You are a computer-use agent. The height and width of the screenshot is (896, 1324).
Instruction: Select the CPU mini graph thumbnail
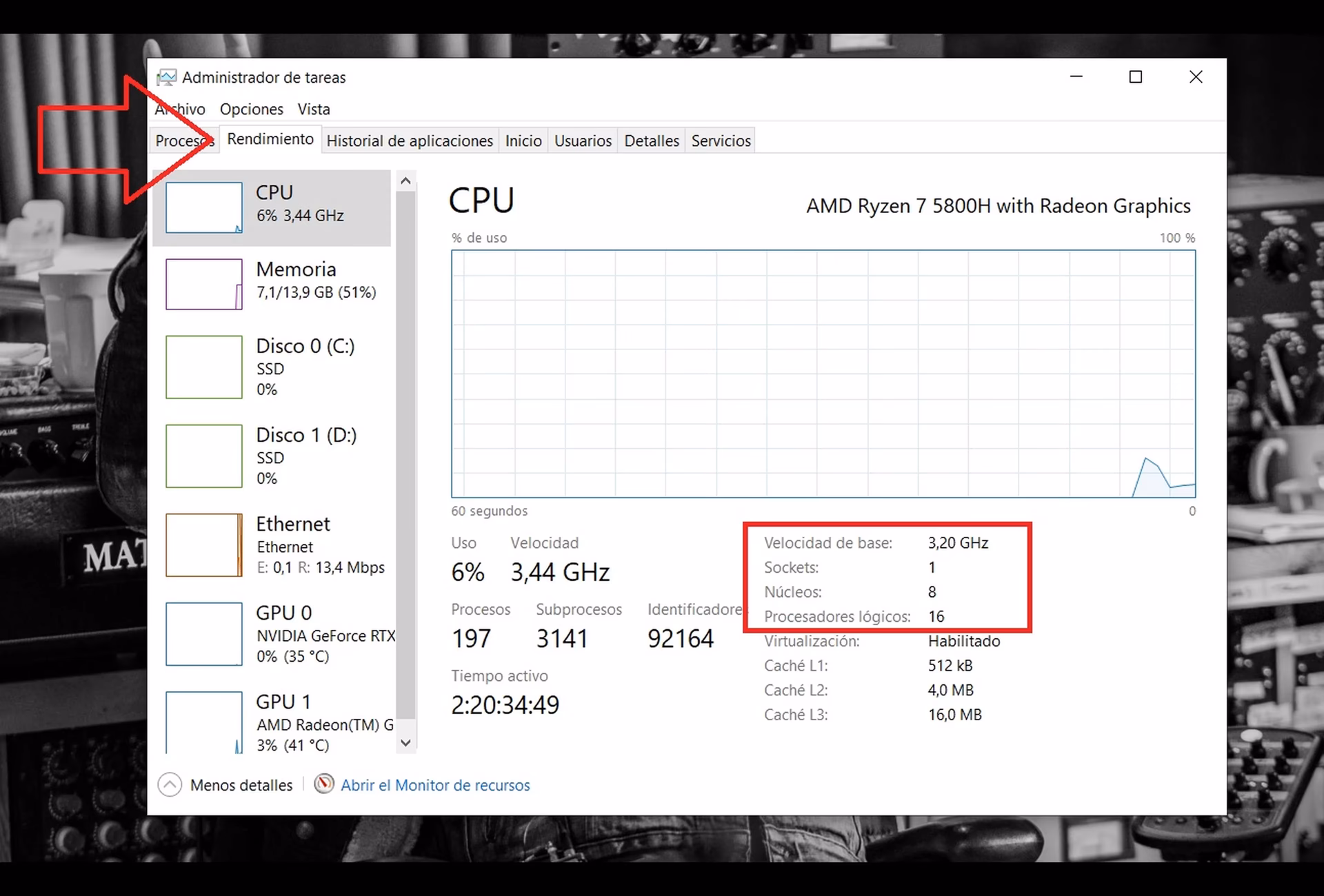tap(204, 207)
